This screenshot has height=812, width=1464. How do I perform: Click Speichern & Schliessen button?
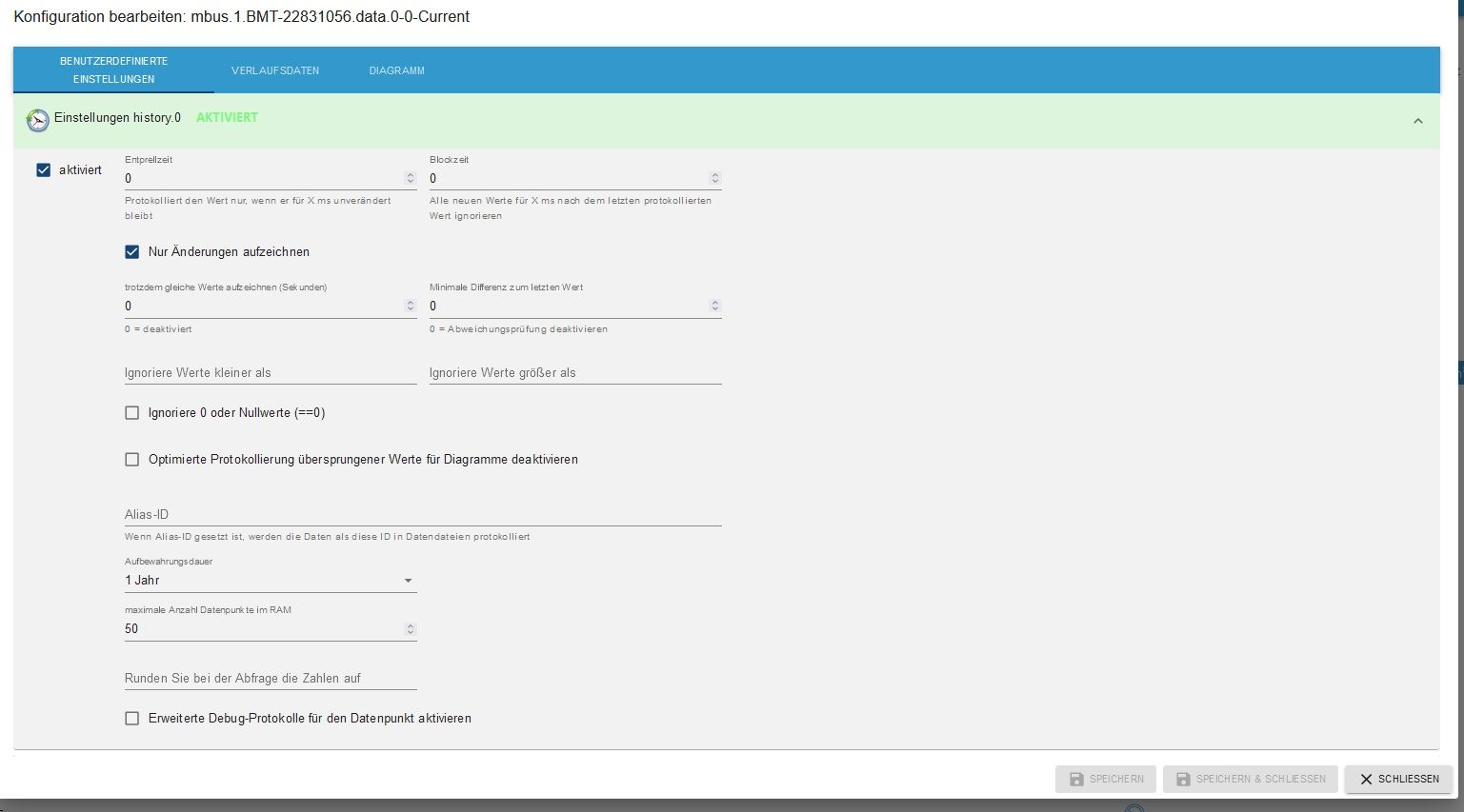[1250, 779]
